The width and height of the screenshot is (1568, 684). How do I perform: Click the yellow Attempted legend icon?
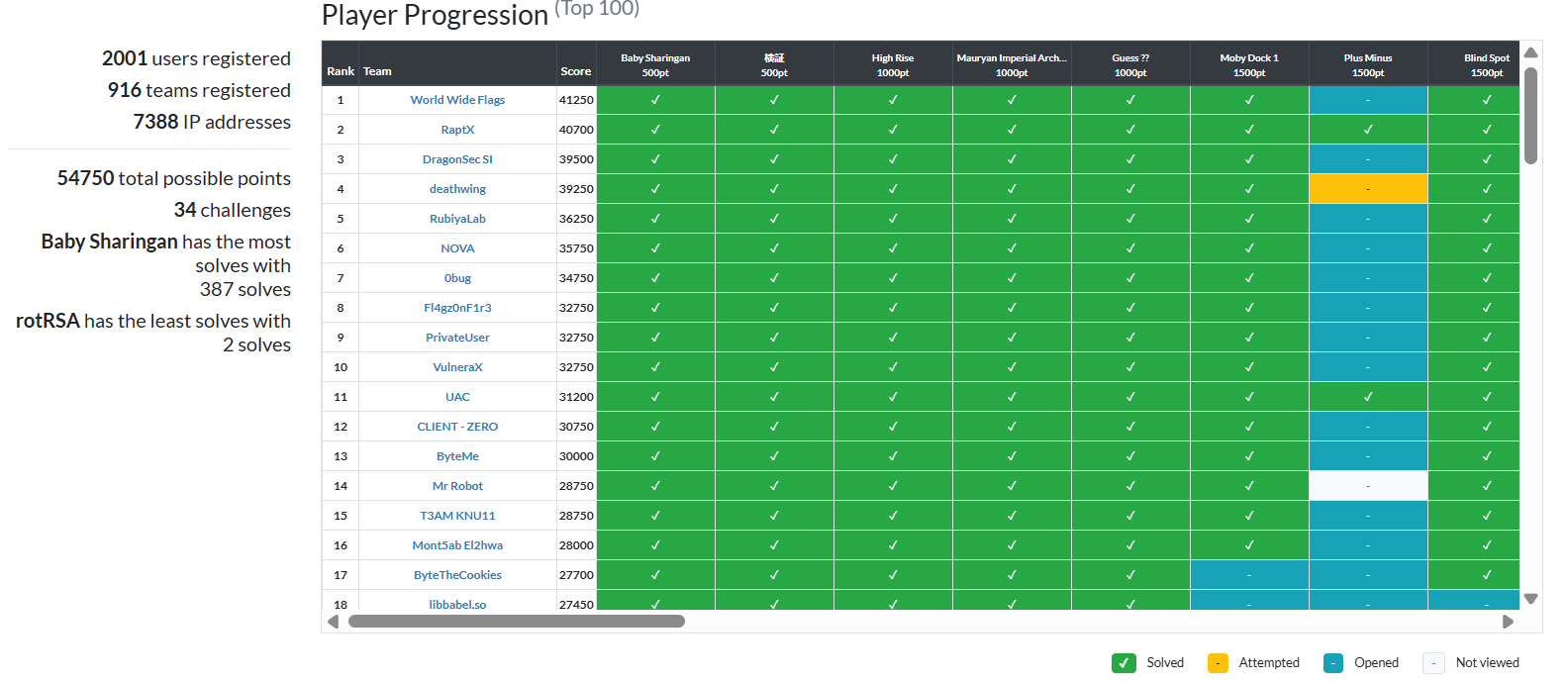click(x=1218, y=663)
